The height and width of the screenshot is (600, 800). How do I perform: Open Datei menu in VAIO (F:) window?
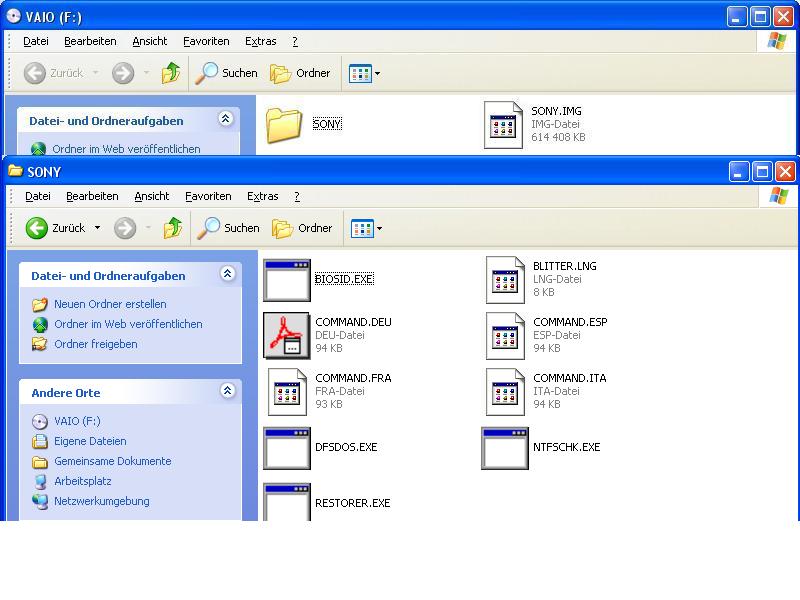click(36, 41)
